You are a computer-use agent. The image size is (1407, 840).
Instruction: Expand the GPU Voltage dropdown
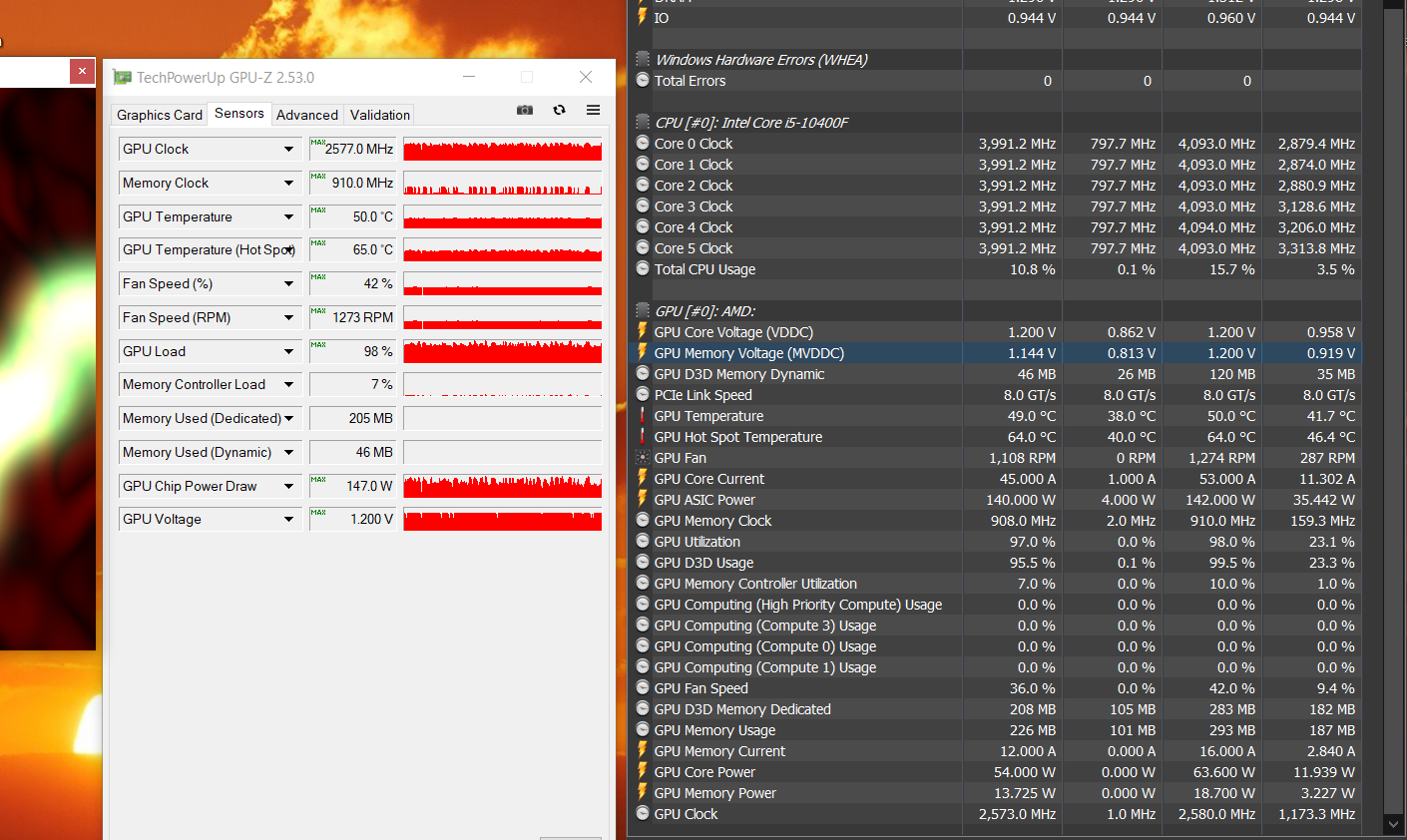288,520
